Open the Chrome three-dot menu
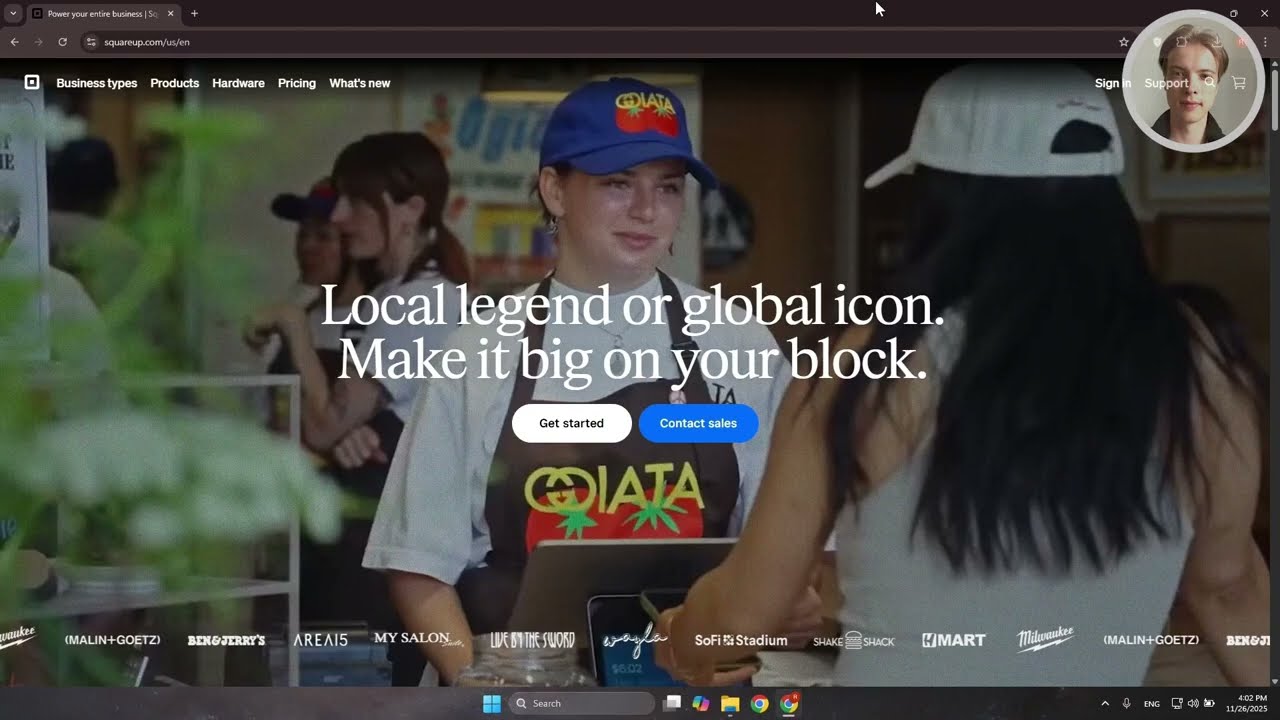Viewport: 1280px width, 720px height. pyautogui.click(x=1265, y=42)
